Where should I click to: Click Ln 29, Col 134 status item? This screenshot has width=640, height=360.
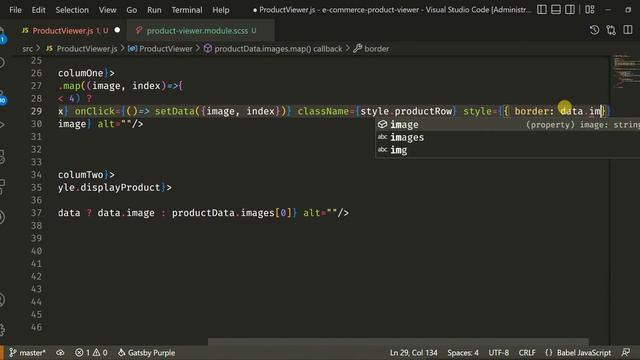(x=413, y=353)
